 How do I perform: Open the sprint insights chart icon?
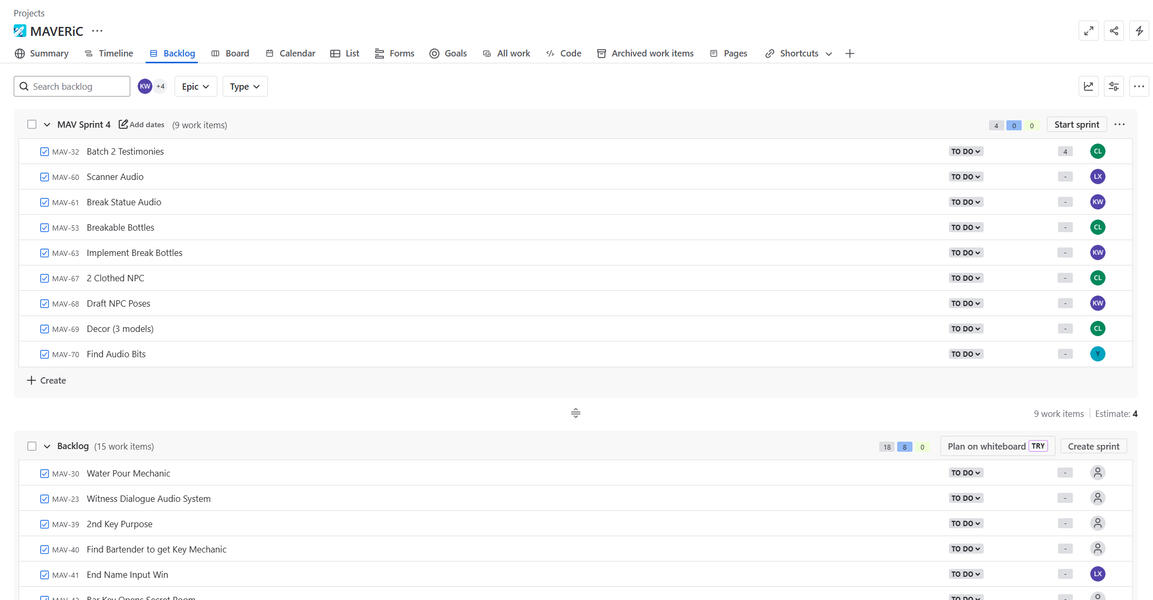(x=1089, y=87)
